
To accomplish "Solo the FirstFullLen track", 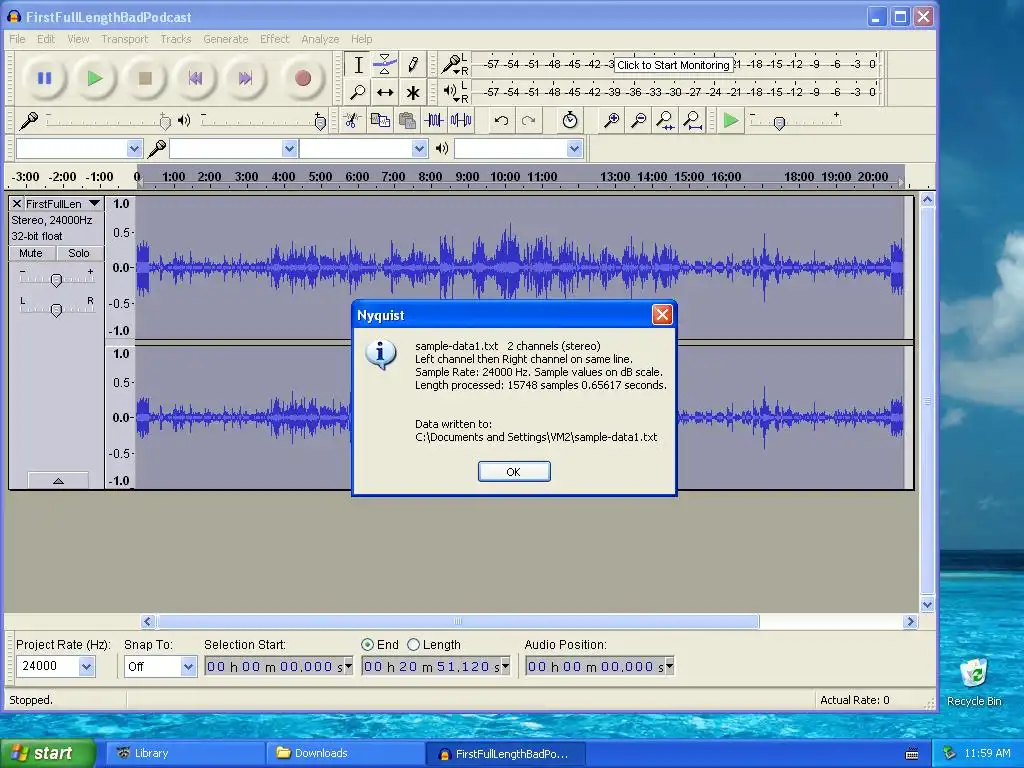I will point(78,253).
